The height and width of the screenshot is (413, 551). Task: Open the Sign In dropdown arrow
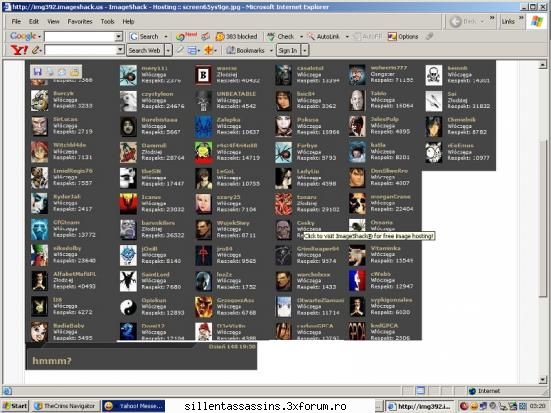coord(305,50)
